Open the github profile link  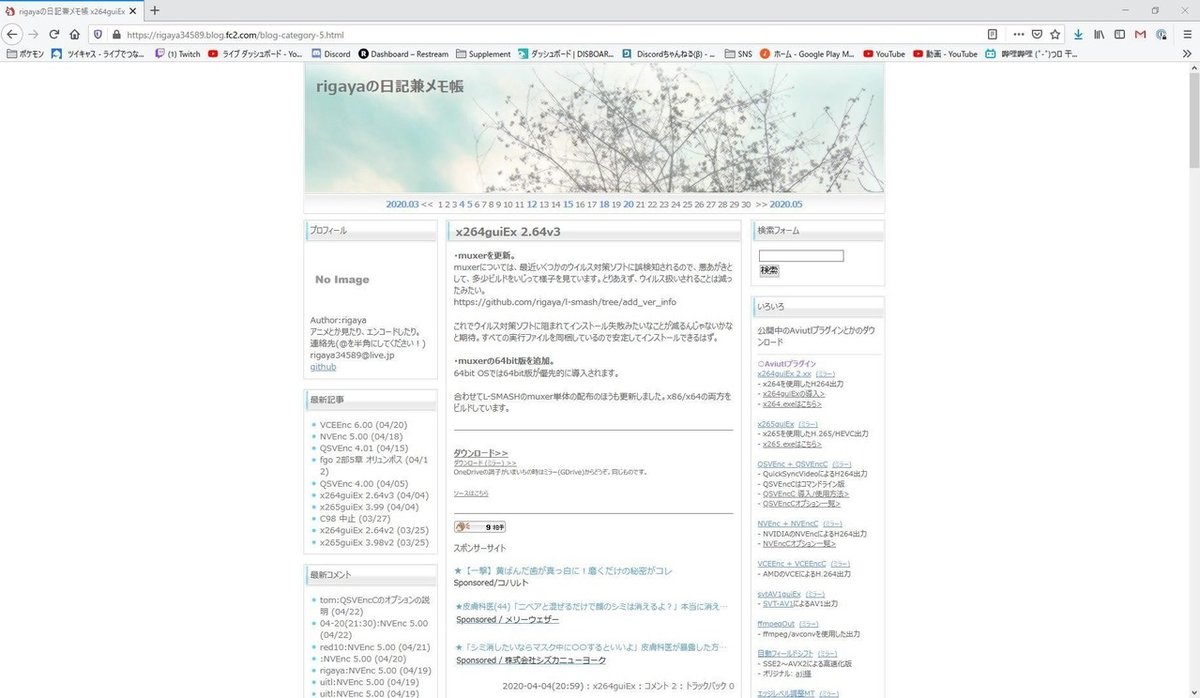pos(323,367)
